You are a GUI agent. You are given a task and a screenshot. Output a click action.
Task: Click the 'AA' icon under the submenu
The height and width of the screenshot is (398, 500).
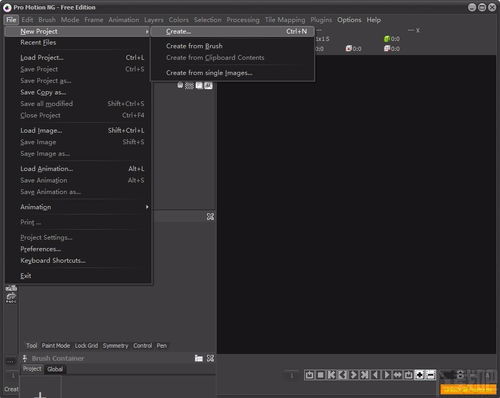click(x=208, y=86)
